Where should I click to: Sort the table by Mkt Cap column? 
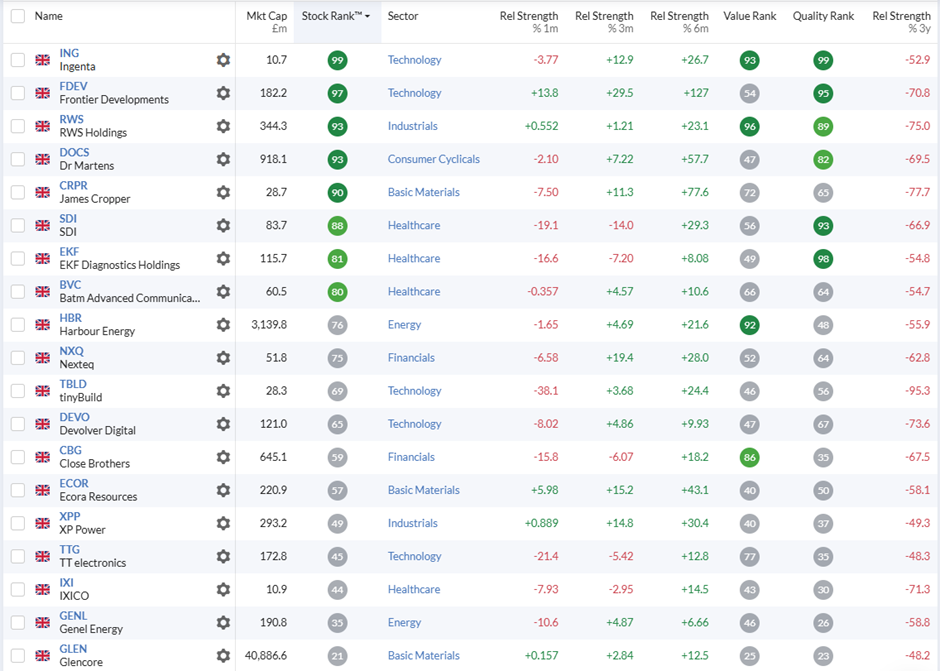(267, 22)
